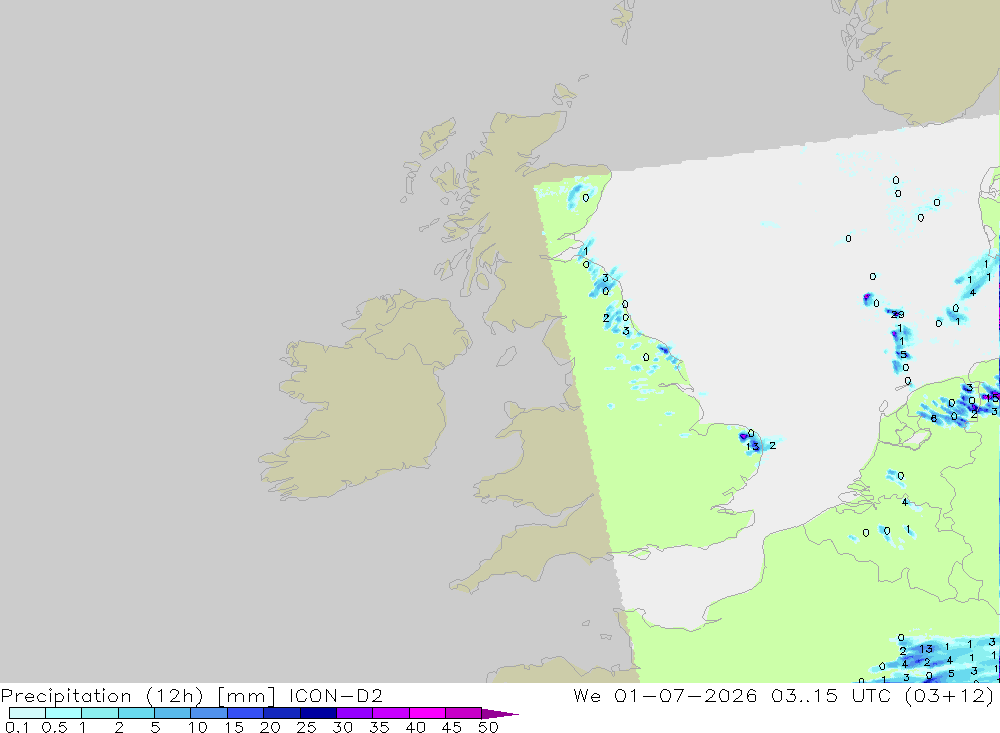1000x733 pixels.
Task: Choose the 40–45 mm magenta legend swatch
Action: click(x=427, y=713)
